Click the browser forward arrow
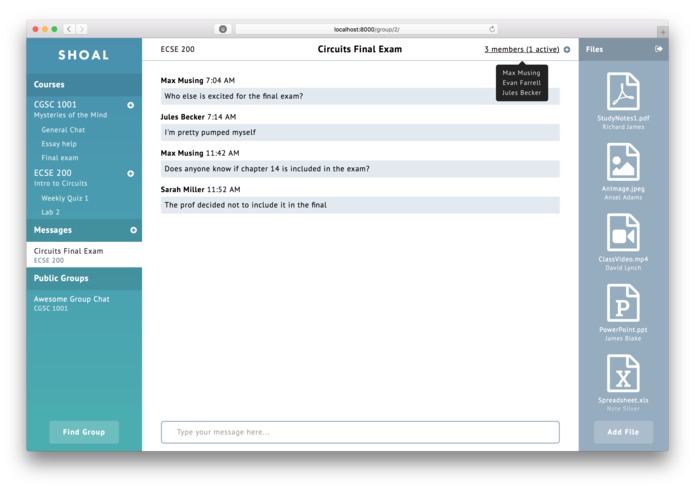The image size is (695, 494). [82, 29]
